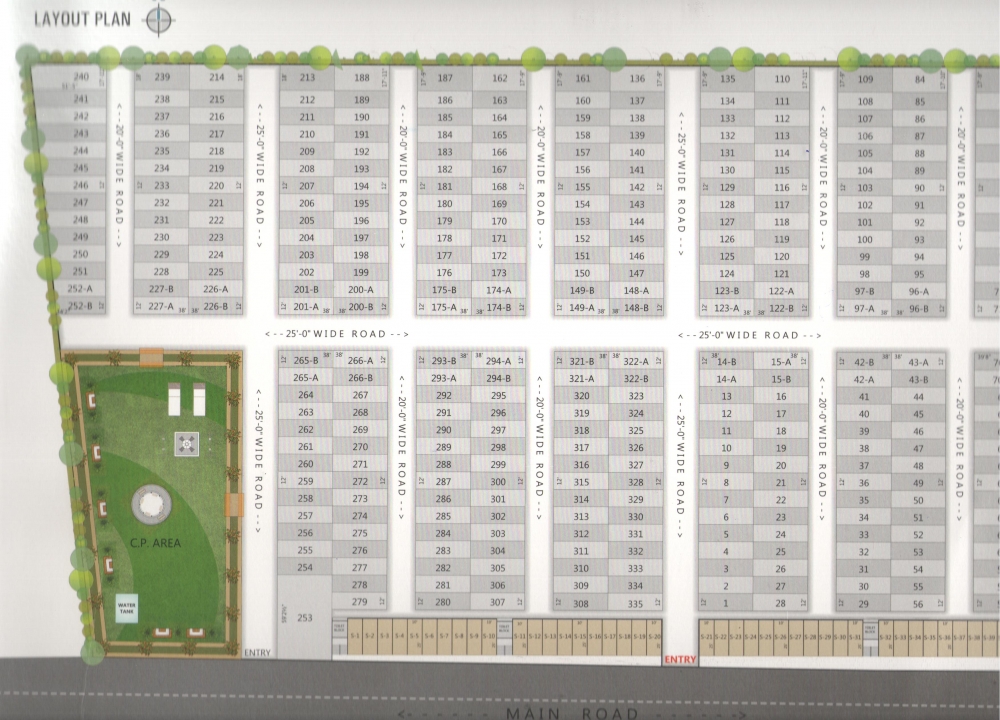Select plot 279

[x=360, y=601]
